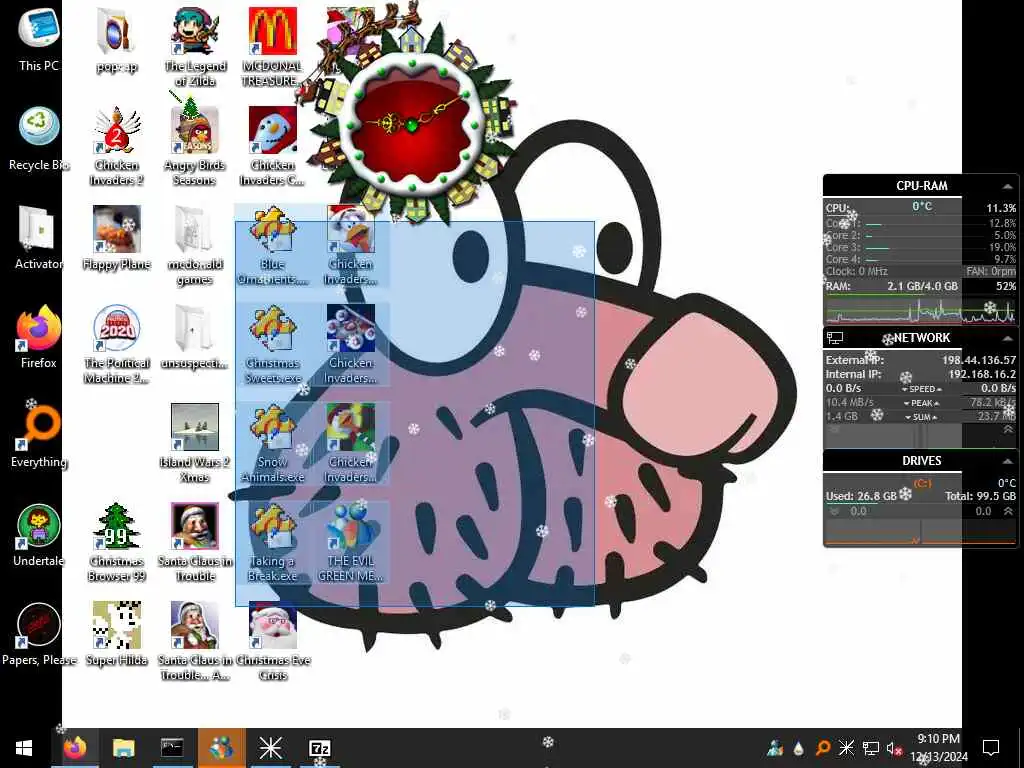Click the CPU/RAM history graph
The width and height of the screenshot is (1024, 768).
point(921,310)
